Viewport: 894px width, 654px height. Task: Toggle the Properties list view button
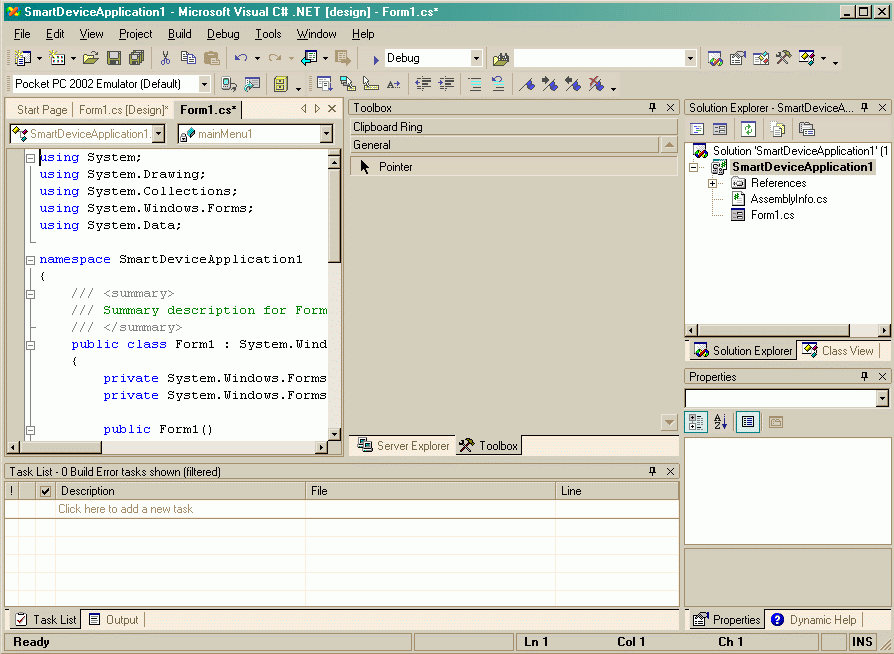point(747,422)
